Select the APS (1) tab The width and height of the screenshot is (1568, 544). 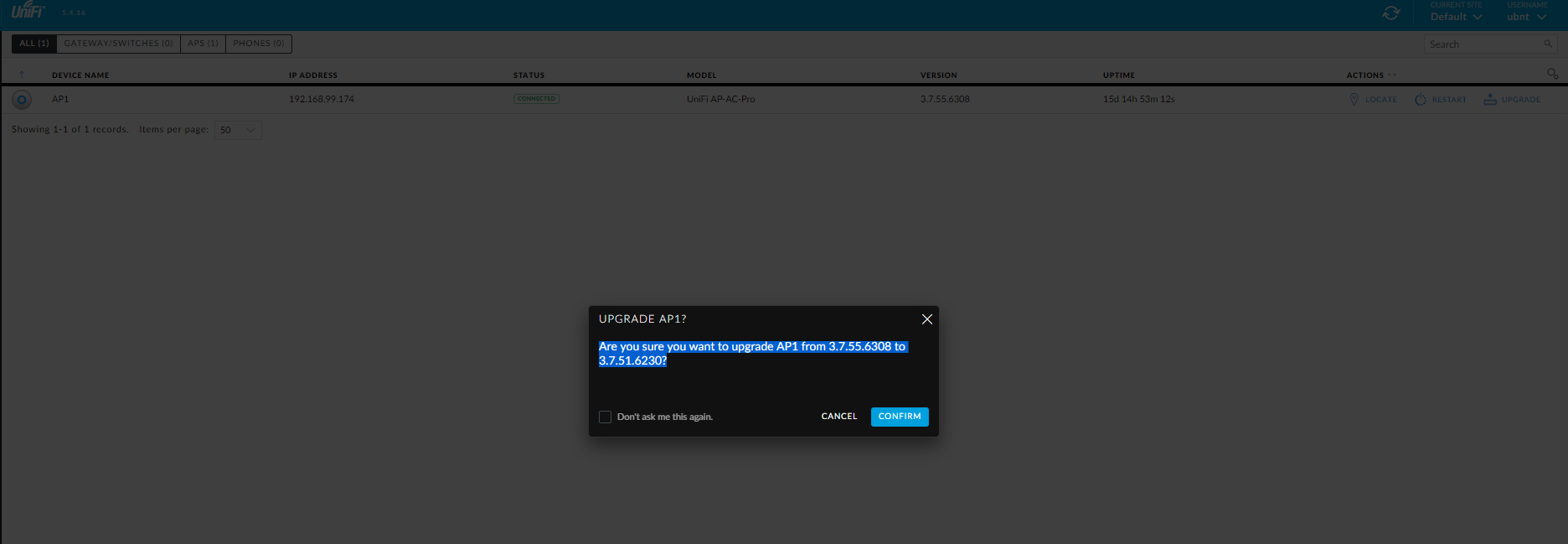[203, 44]
